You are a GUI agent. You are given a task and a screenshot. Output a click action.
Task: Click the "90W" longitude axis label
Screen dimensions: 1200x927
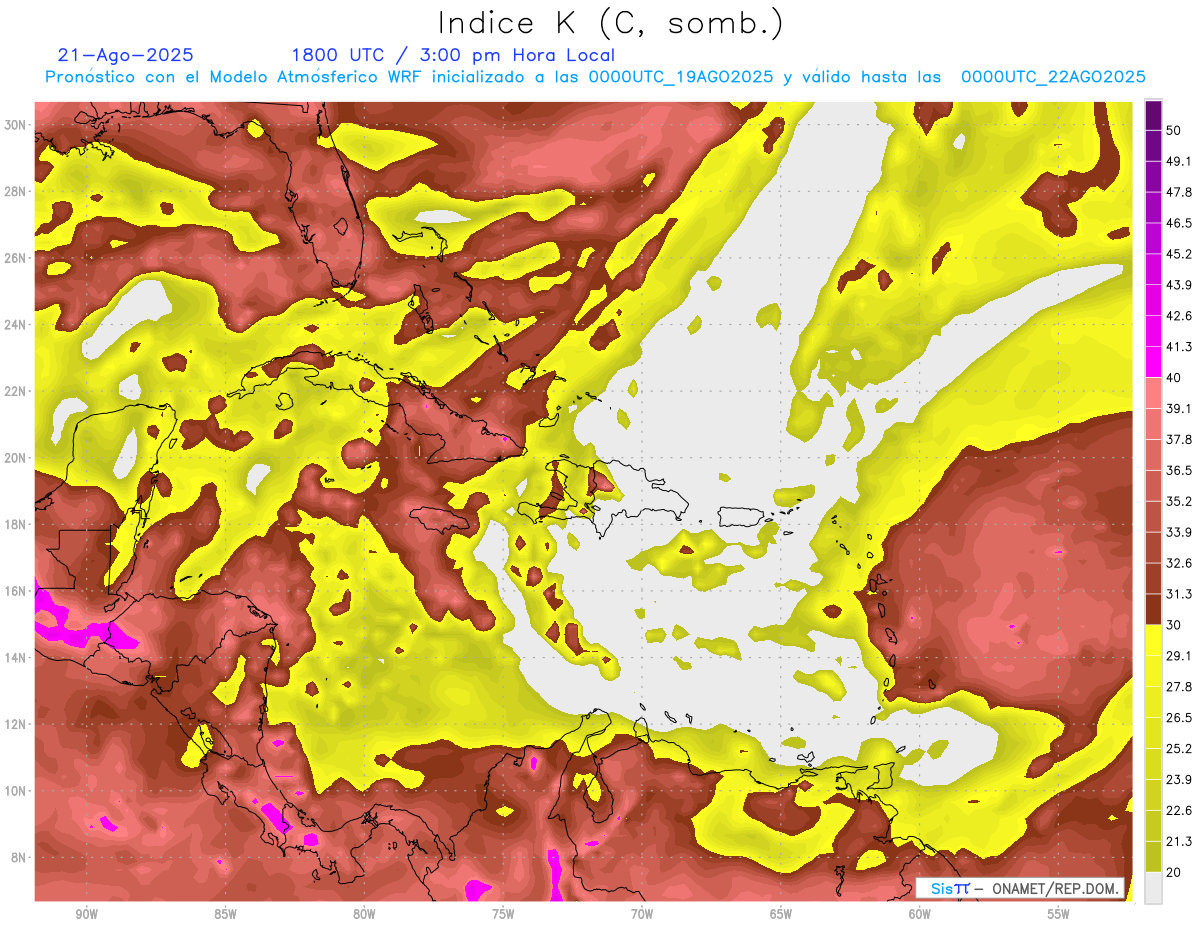[x=86, y=915]
